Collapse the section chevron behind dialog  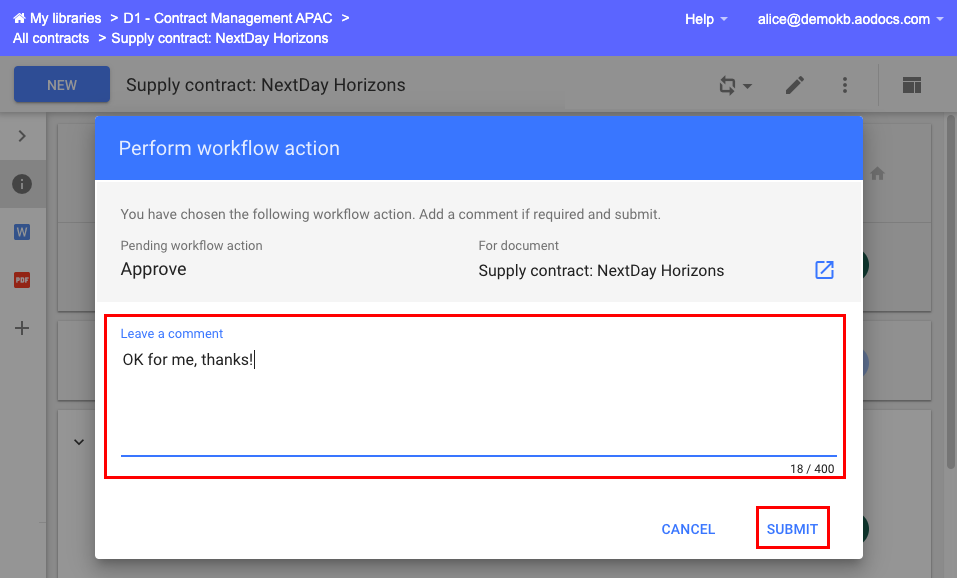79,441
